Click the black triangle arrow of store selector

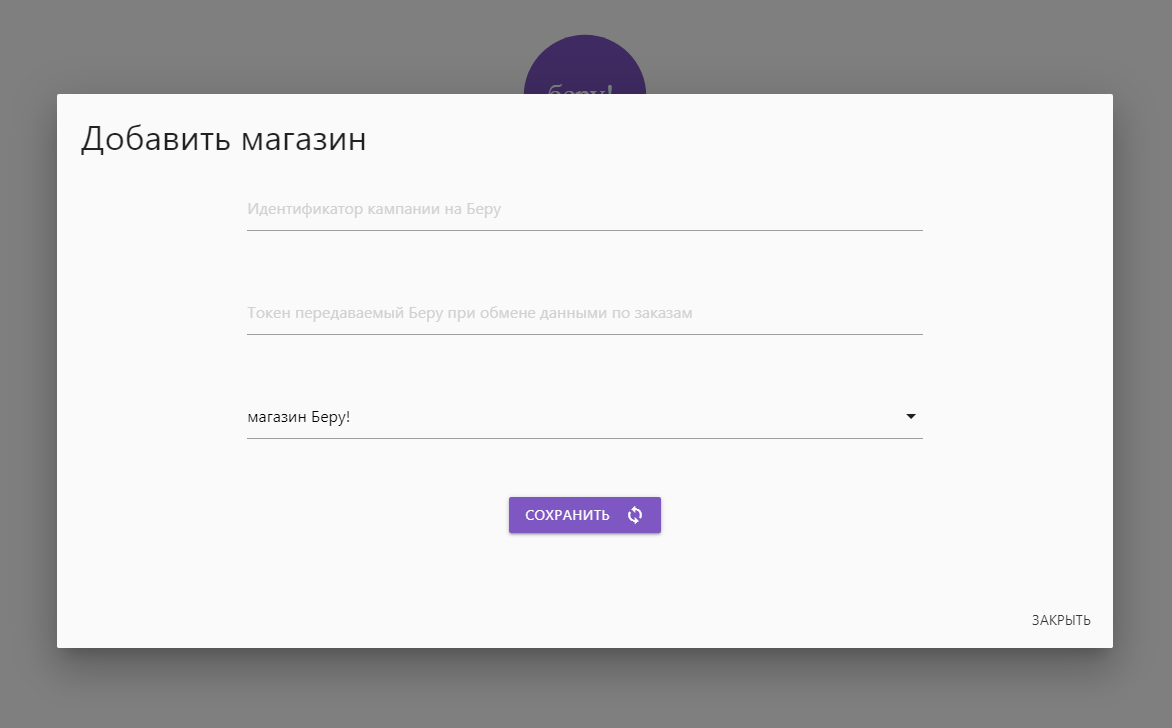pos(910,416)
